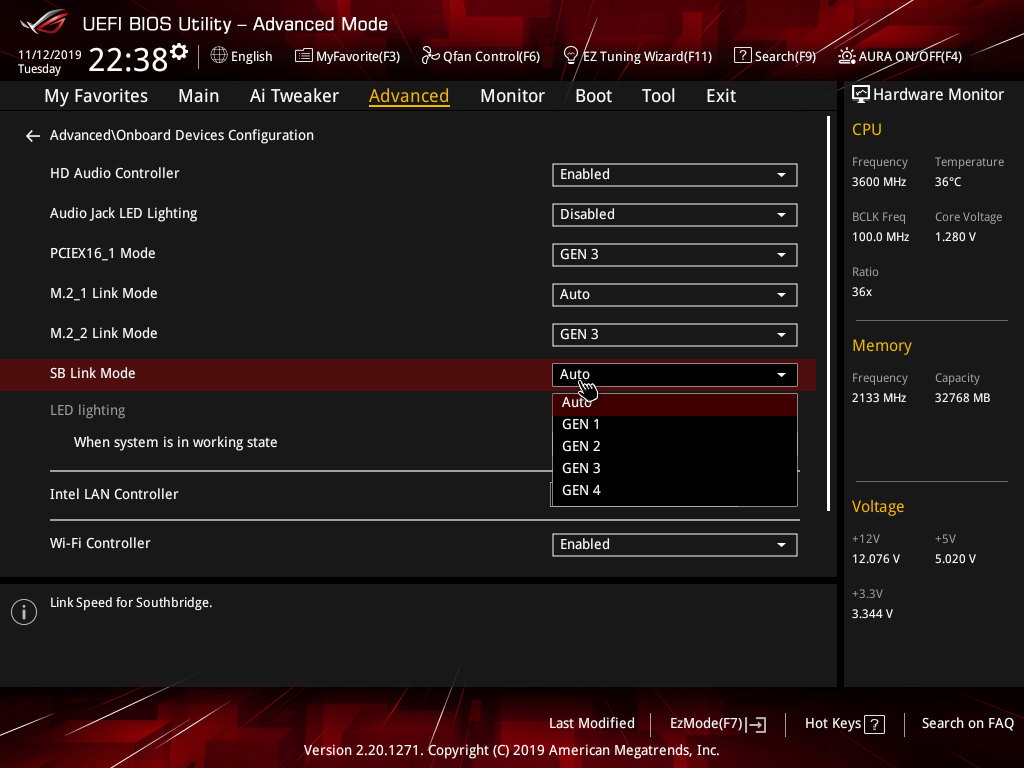Click PCIEX16_1 Mode label

[x=103, y=253]
